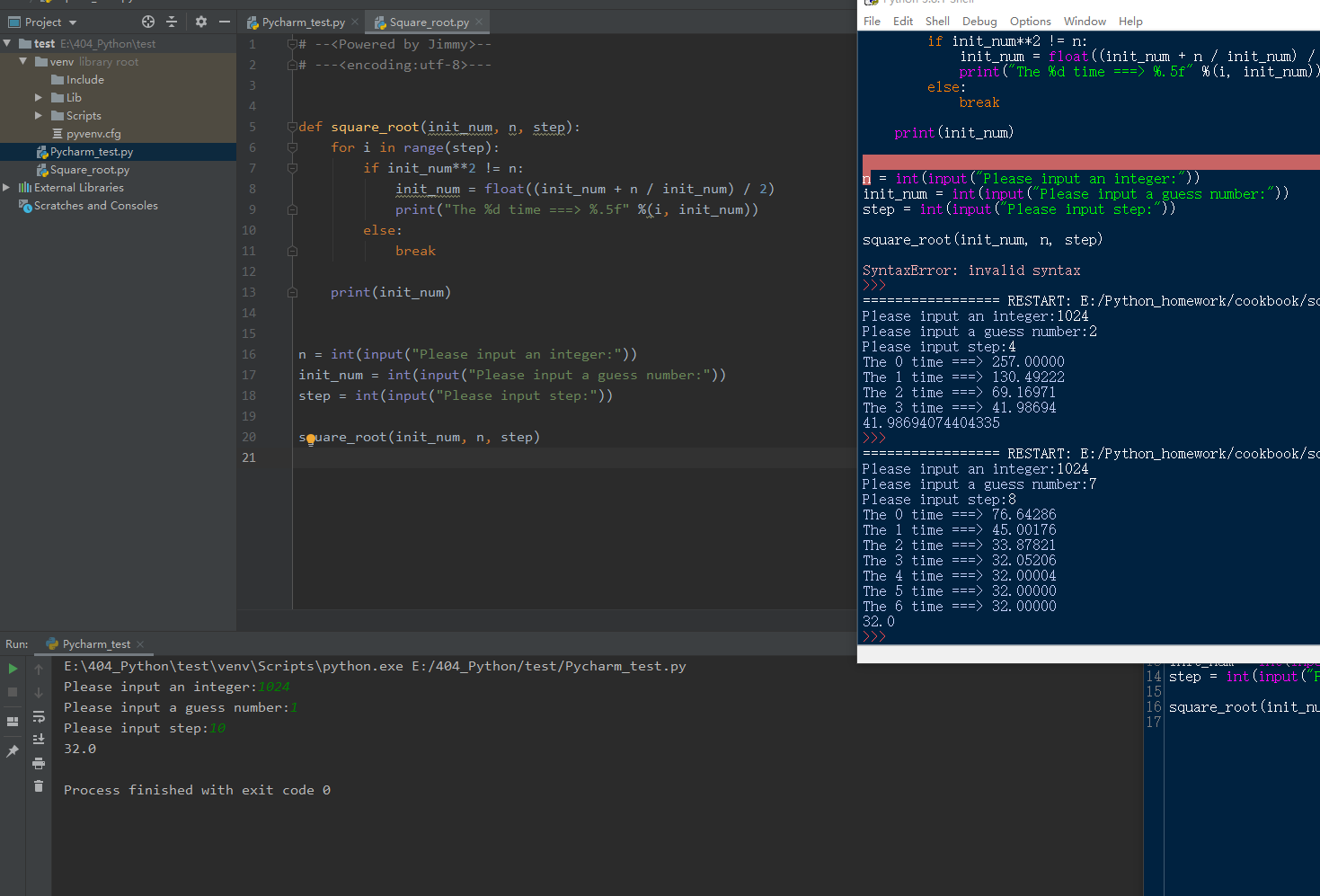Screen dimensions: 1320x896
Task: Close the Square_root.py editor tab
Action: coord(479,22)
